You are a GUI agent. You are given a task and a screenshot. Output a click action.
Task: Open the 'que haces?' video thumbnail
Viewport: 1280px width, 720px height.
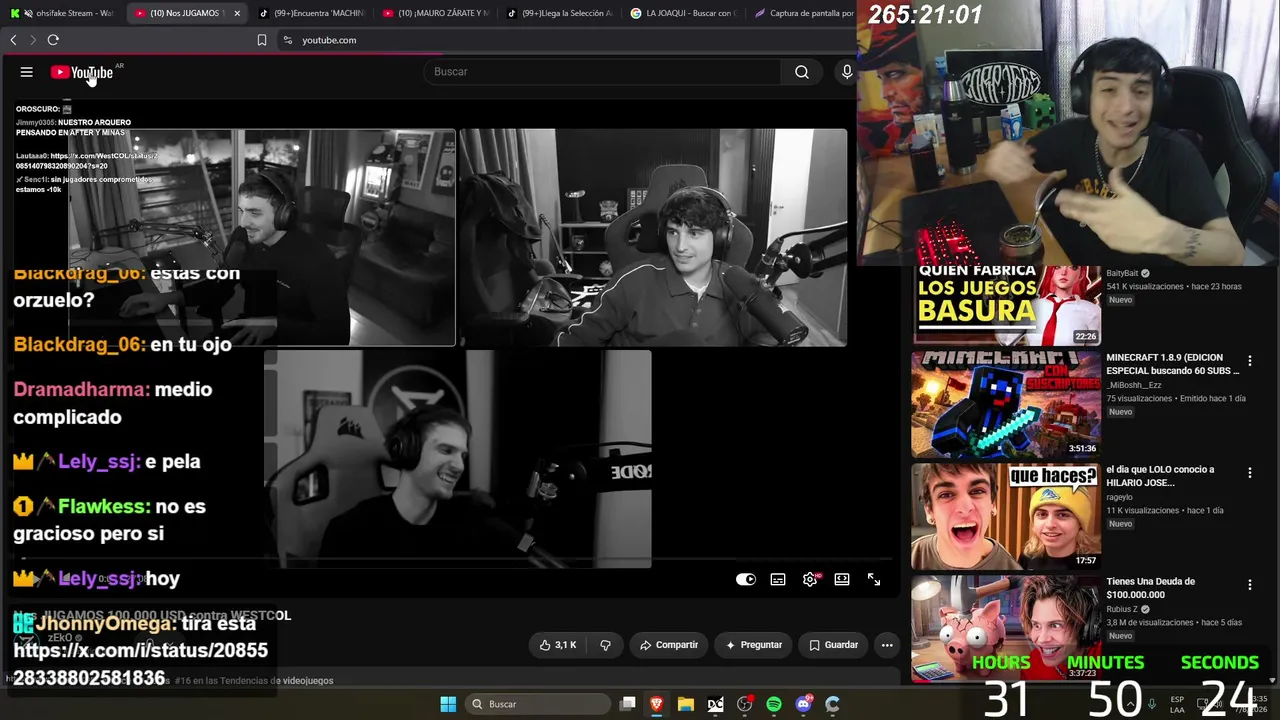(1006, 516)
